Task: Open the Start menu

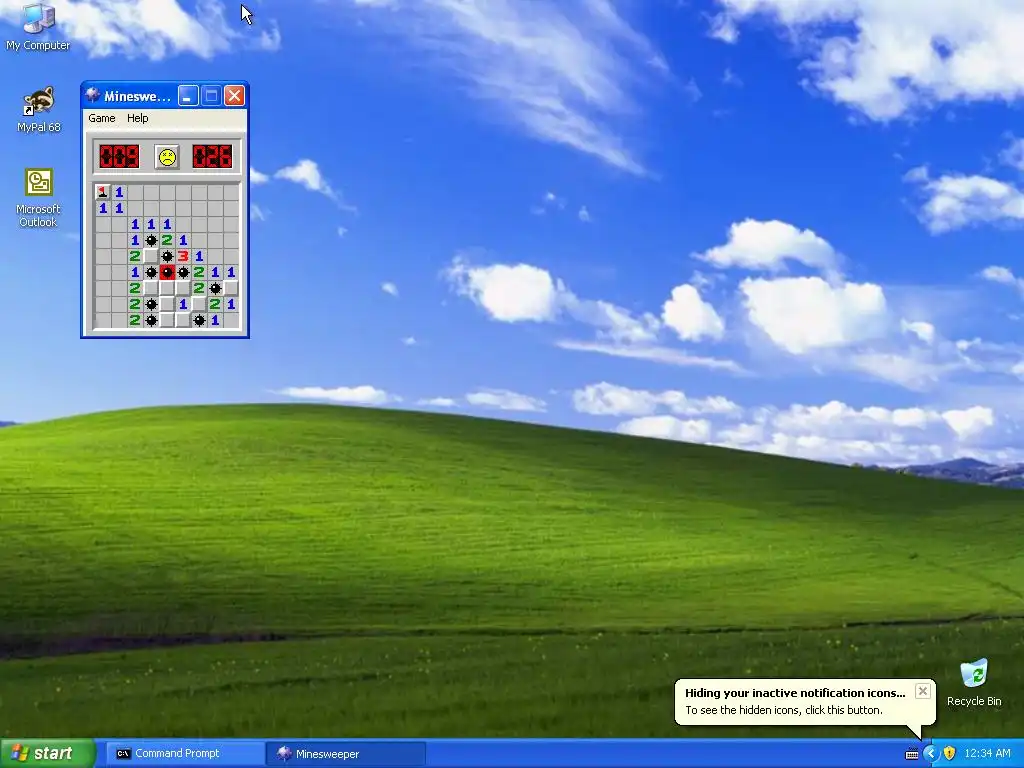Action: pos(47,753)
